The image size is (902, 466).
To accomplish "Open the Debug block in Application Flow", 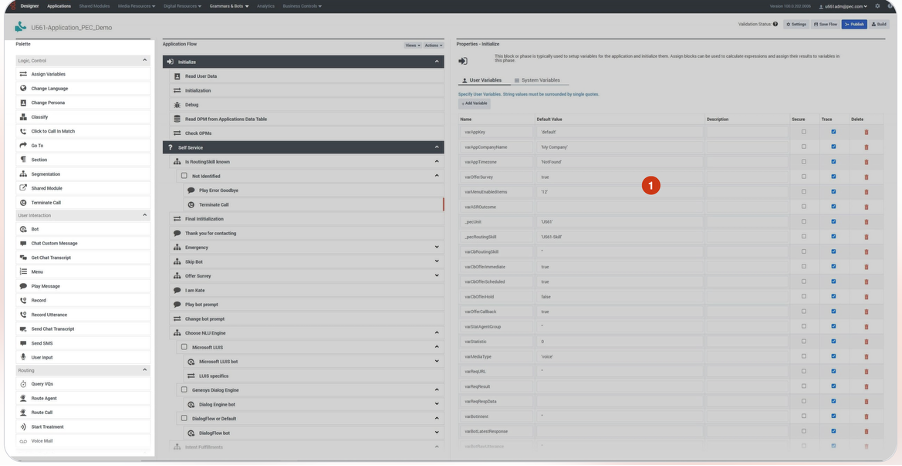I will (x=307, y=105).
